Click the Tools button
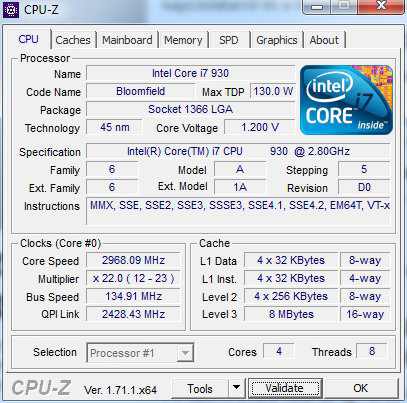This screenshot has height=403, width=407. pos(200,388)
